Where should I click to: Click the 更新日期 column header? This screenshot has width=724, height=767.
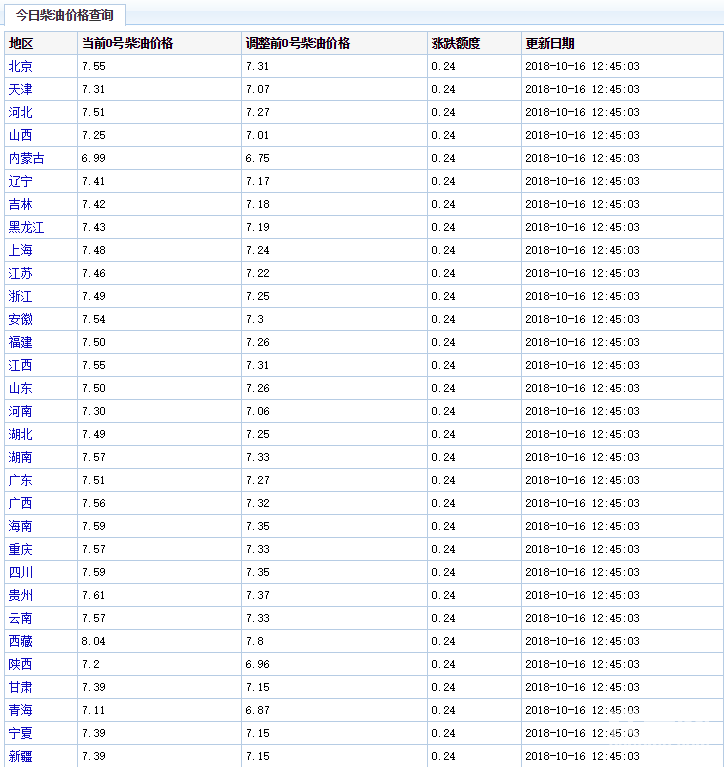click(x=623, y=43)
